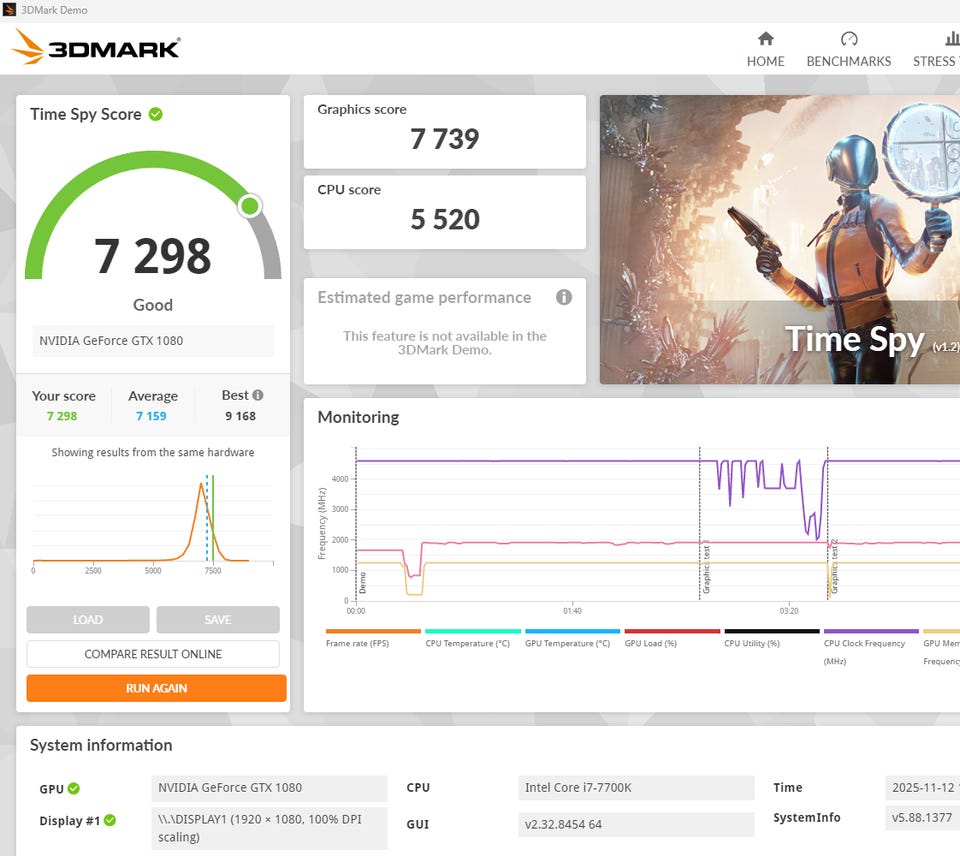Screen dimensions: 960x856
Task: Click the score gauge green knob
Action: [x=250, y=206]
